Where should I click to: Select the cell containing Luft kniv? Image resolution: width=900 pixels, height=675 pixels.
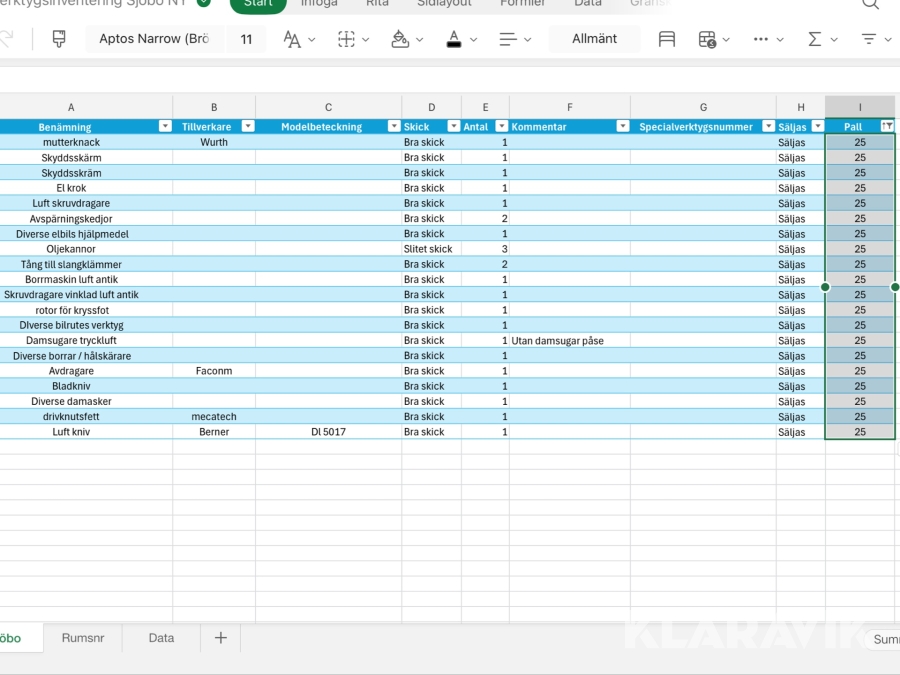point(71,432)
